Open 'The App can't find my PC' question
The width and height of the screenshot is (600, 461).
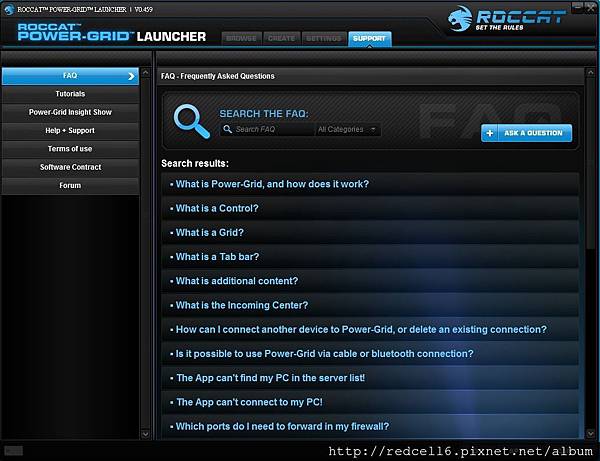point(370,378)
